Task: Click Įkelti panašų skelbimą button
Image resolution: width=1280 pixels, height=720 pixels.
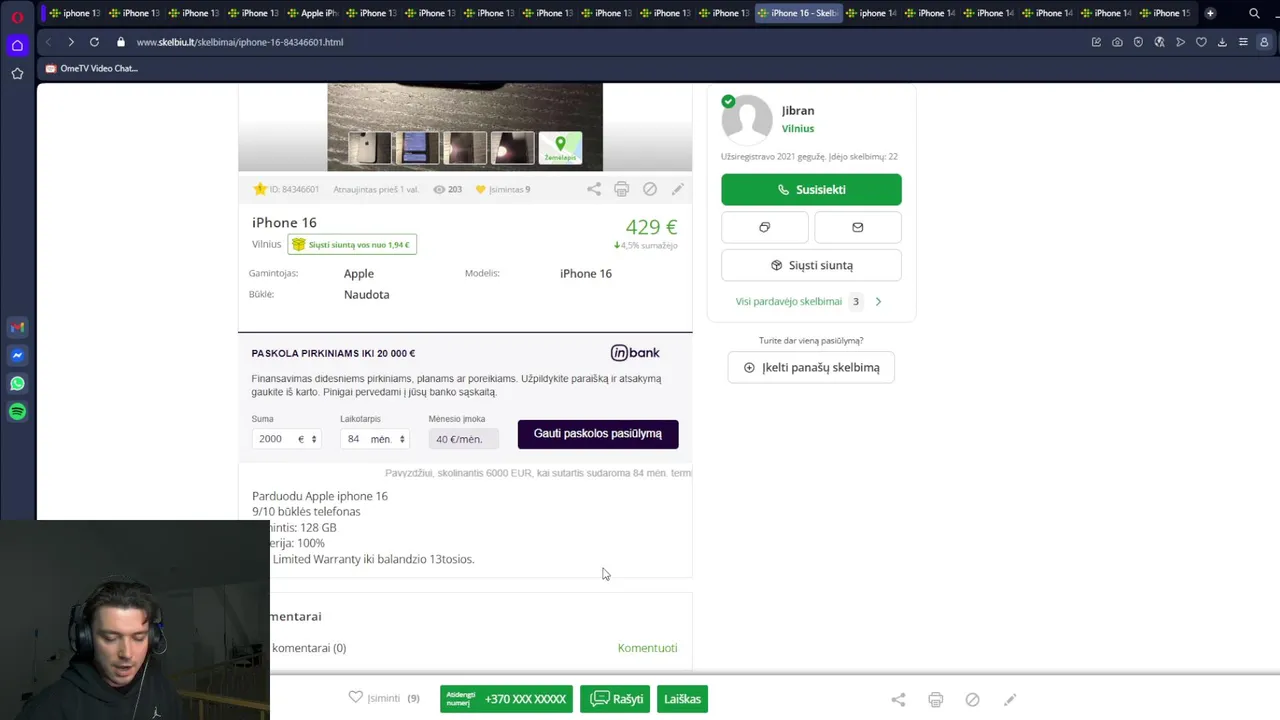Action: [x=811, y=367]
